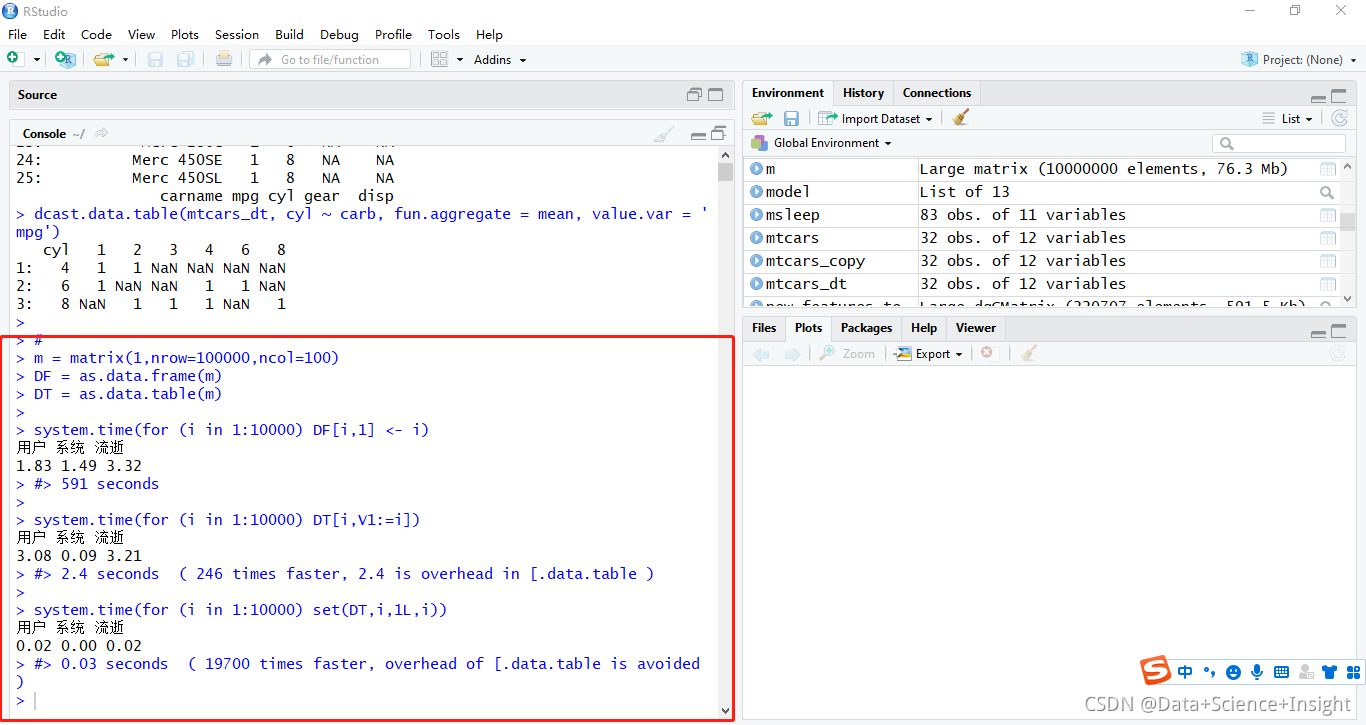The width and height of the screenshot is (1366, 725).
Task: Click the Zoom plot button
Action: [x=847, y=353]
